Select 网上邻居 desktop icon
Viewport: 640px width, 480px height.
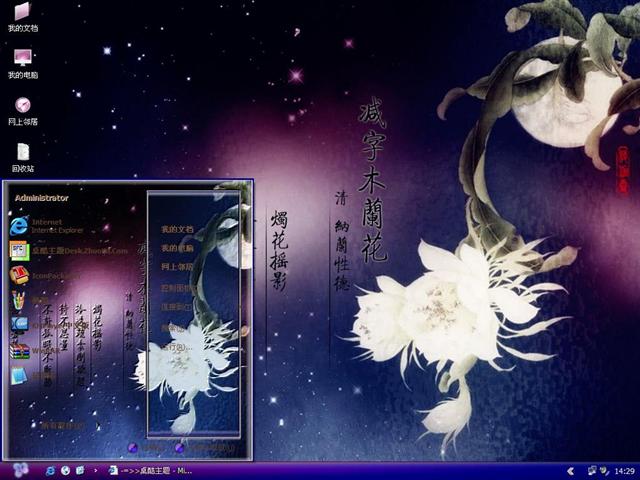[x=22, y=110]
